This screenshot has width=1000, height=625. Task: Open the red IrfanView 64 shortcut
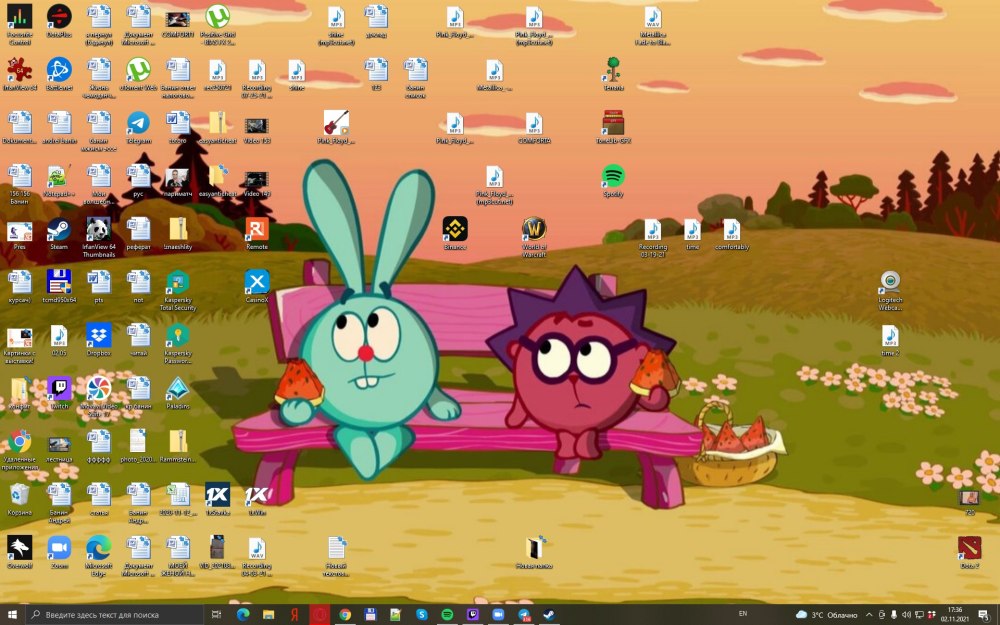[x=19, y=74]
